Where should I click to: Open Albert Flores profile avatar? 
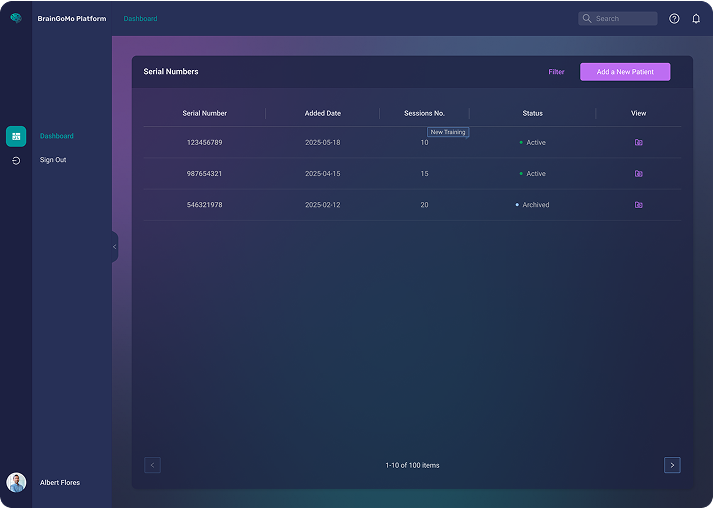coord(16,483)
